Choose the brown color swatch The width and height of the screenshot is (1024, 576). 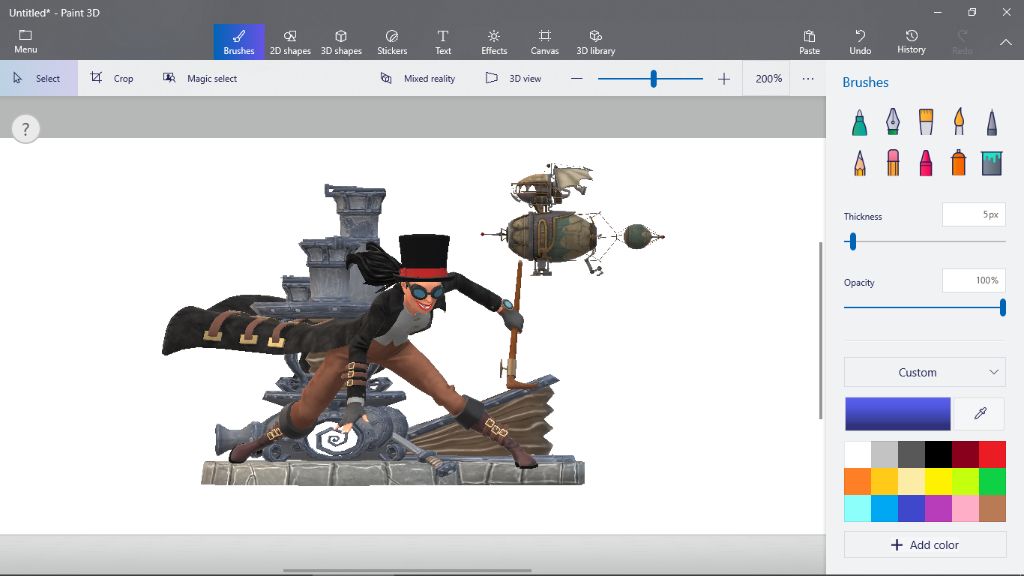pos(992,509)
